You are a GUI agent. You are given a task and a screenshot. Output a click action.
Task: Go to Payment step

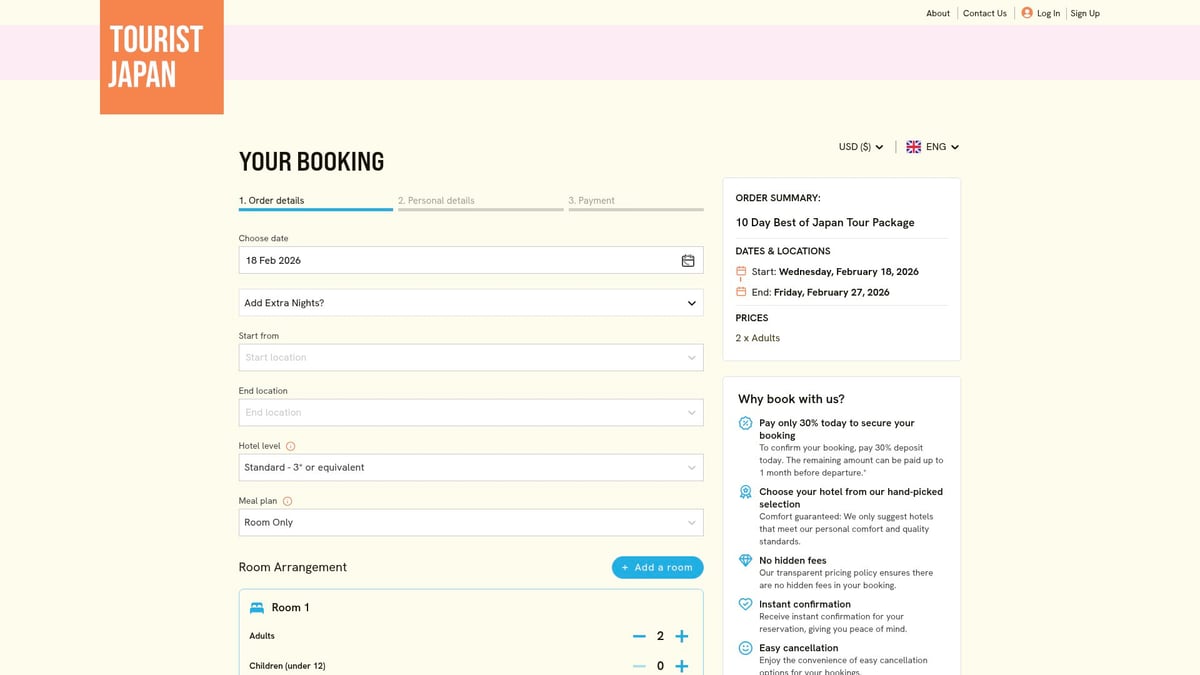592,201
